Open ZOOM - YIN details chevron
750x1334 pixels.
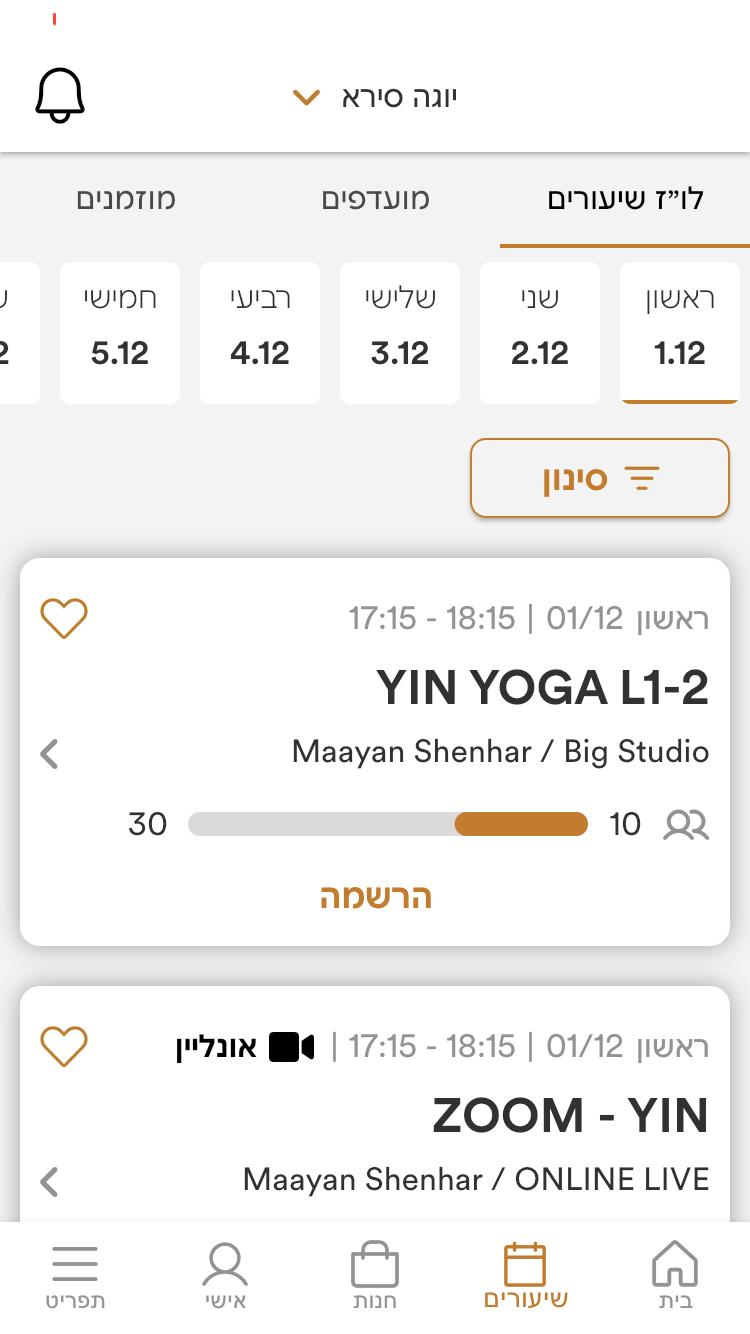50,1181
